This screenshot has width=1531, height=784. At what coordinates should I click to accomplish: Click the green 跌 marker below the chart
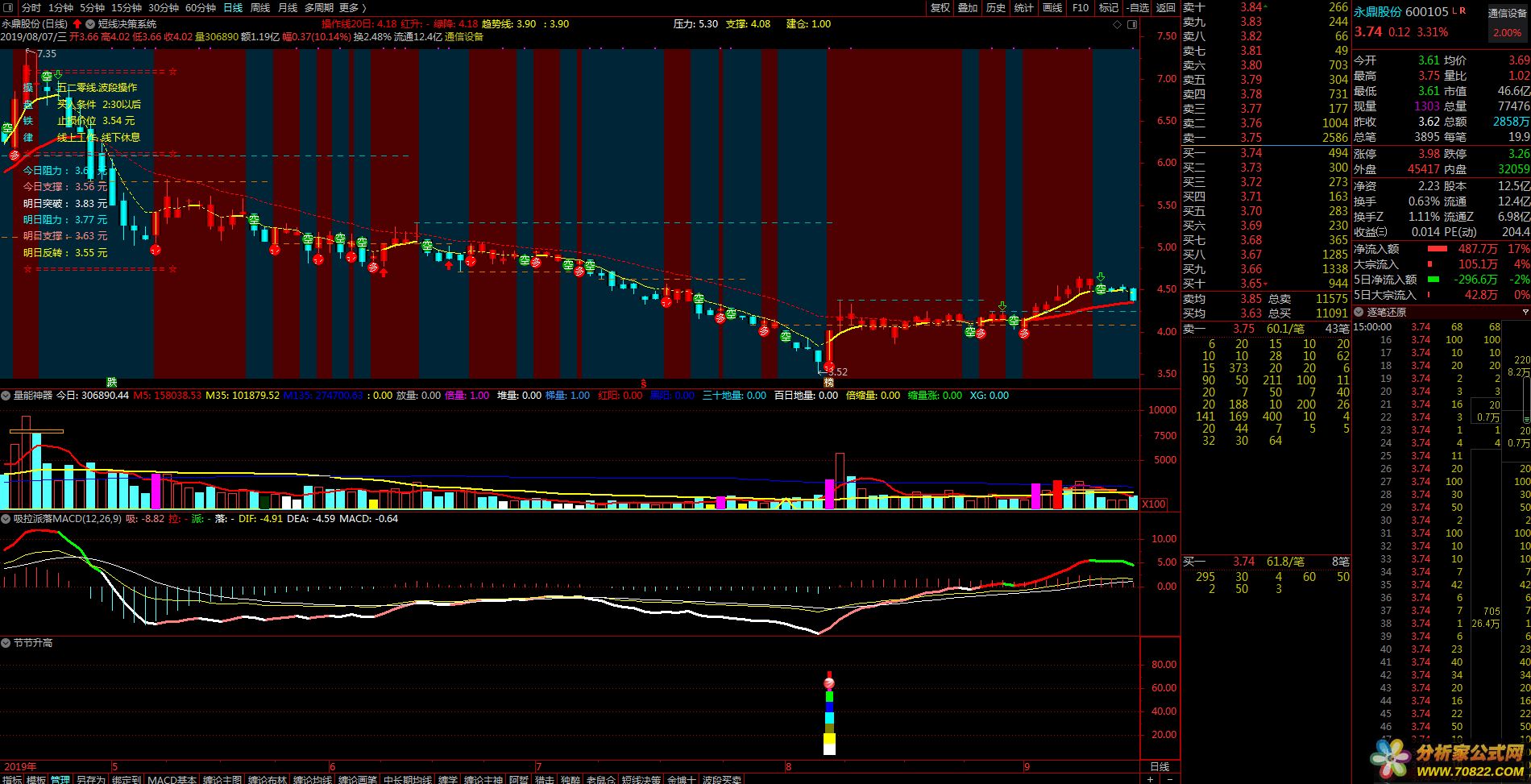[x=112, y=382]
